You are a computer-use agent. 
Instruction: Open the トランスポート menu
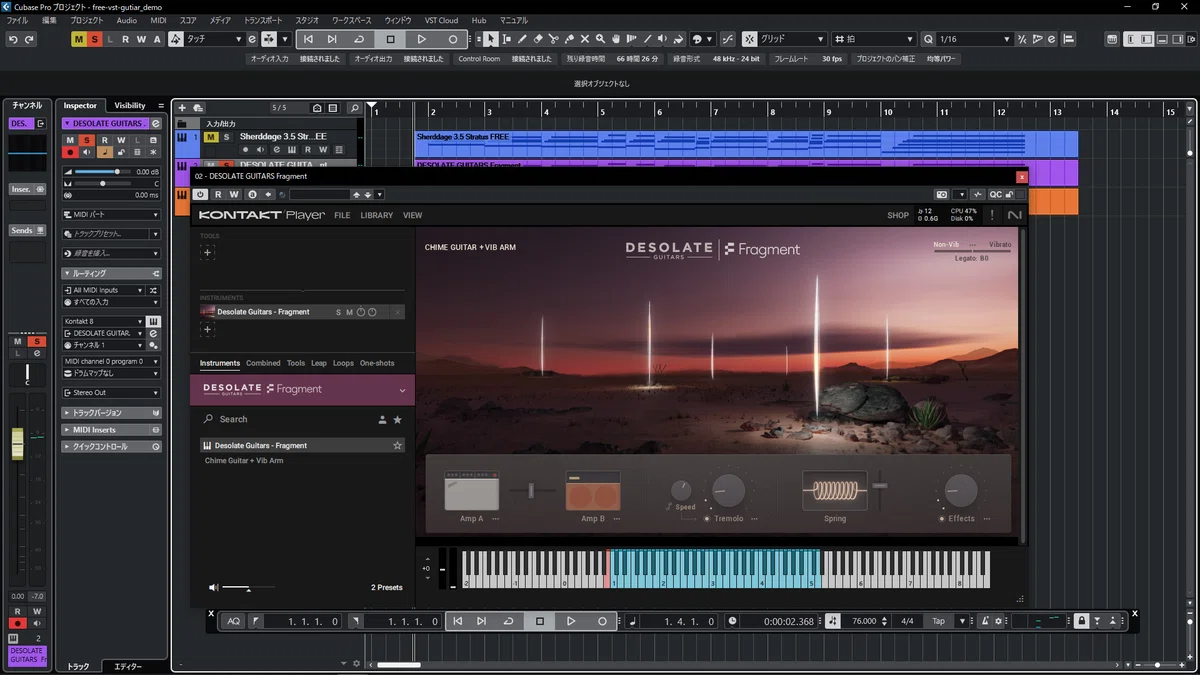263,20
